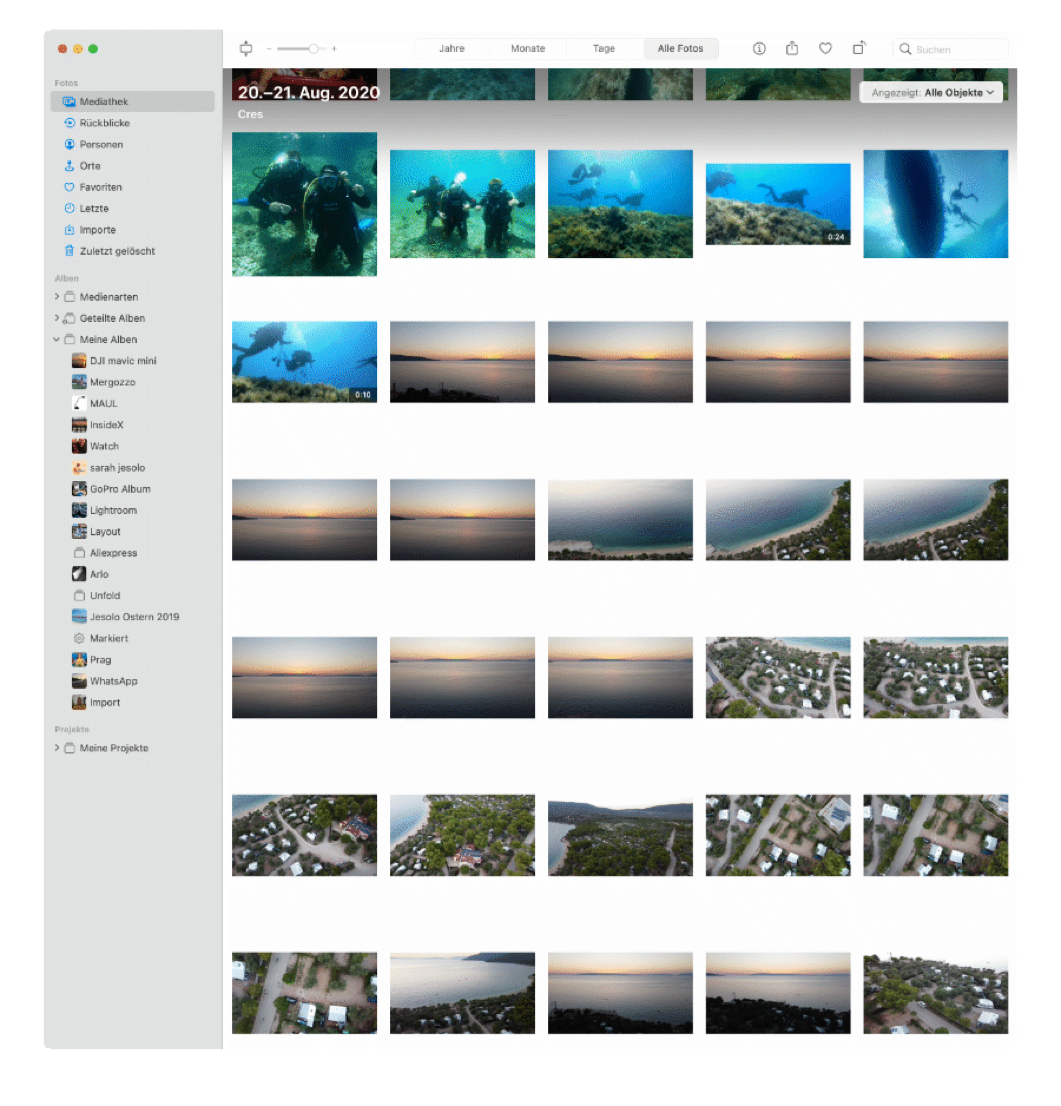Mark photo as favorite with heart icon
The width and height of the screenshot is (1061, 1106).
(825, 49)
